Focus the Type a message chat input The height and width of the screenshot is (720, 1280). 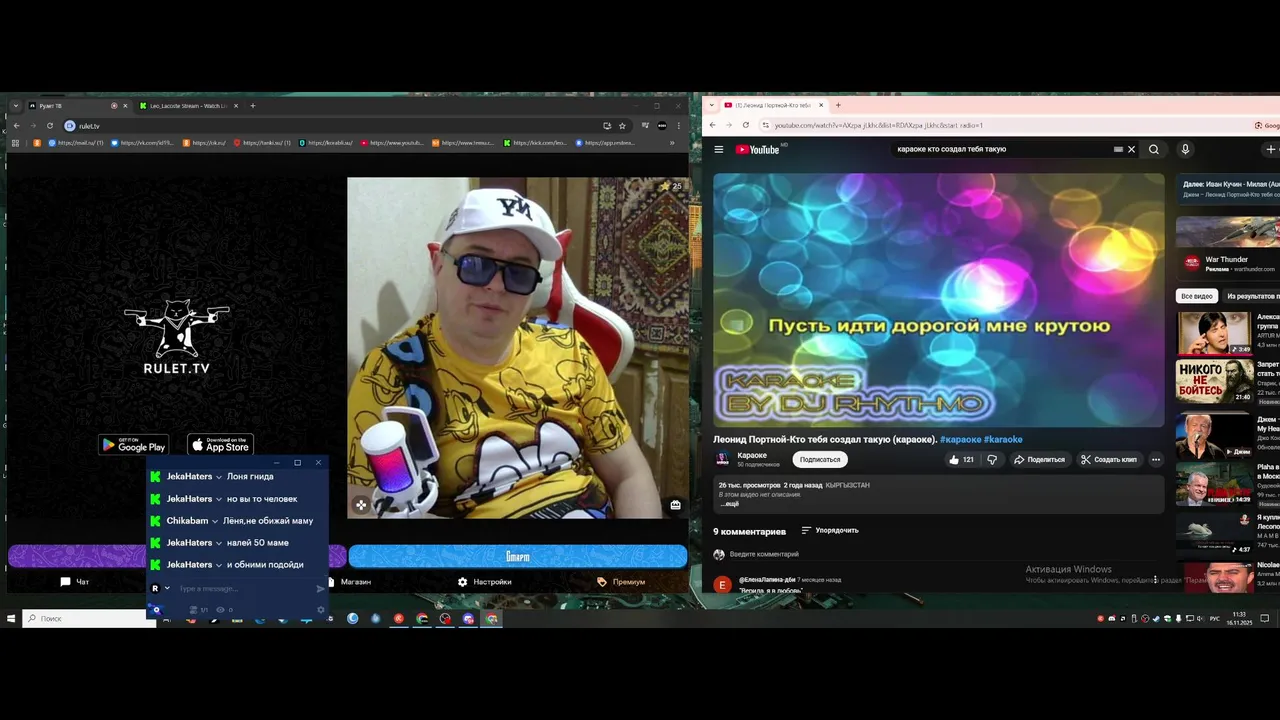(243, 589)
